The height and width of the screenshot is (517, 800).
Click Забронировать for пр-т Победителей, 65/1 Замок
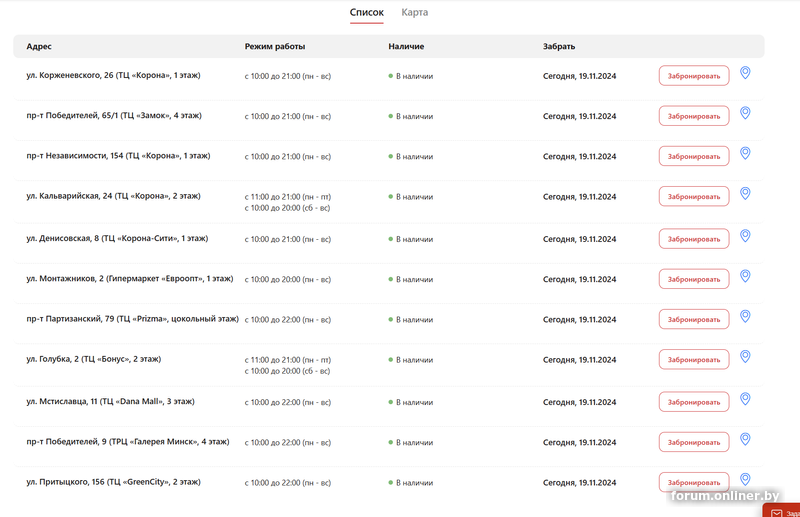tap(694, 116)
